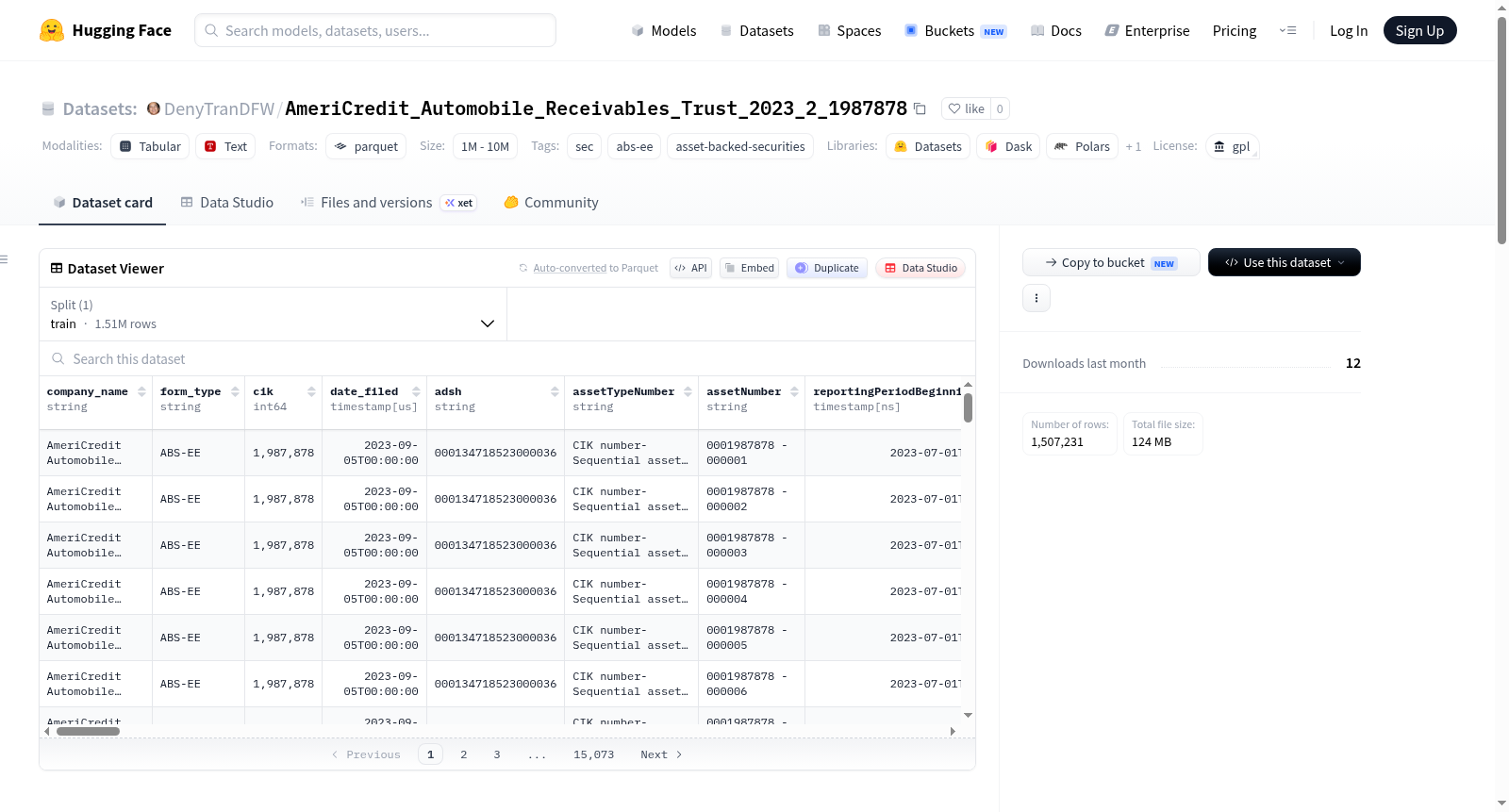Click the heart like button
The height and width of the screenshot is (812, 1509).
point(966,108)
